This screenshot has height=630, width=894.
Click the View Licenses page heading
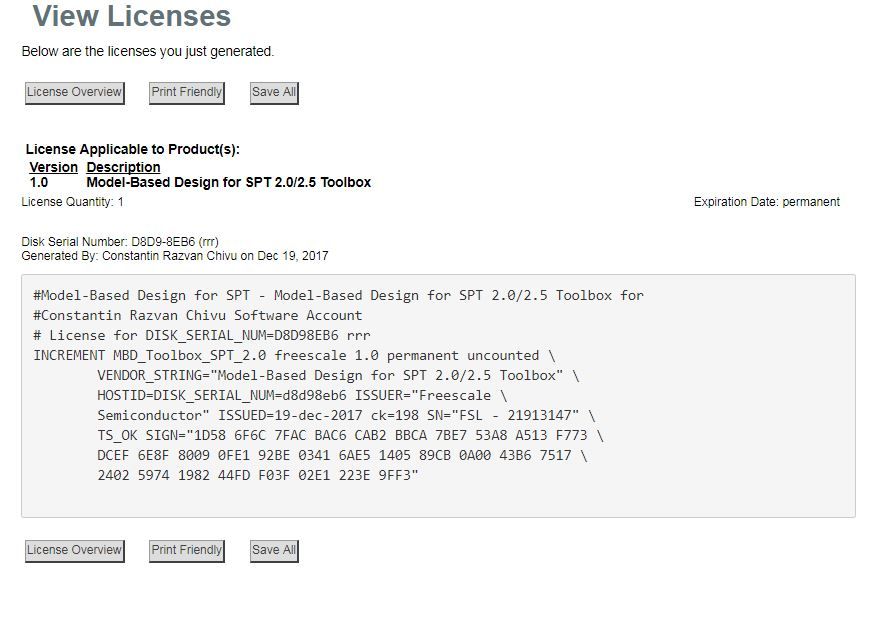132,17
